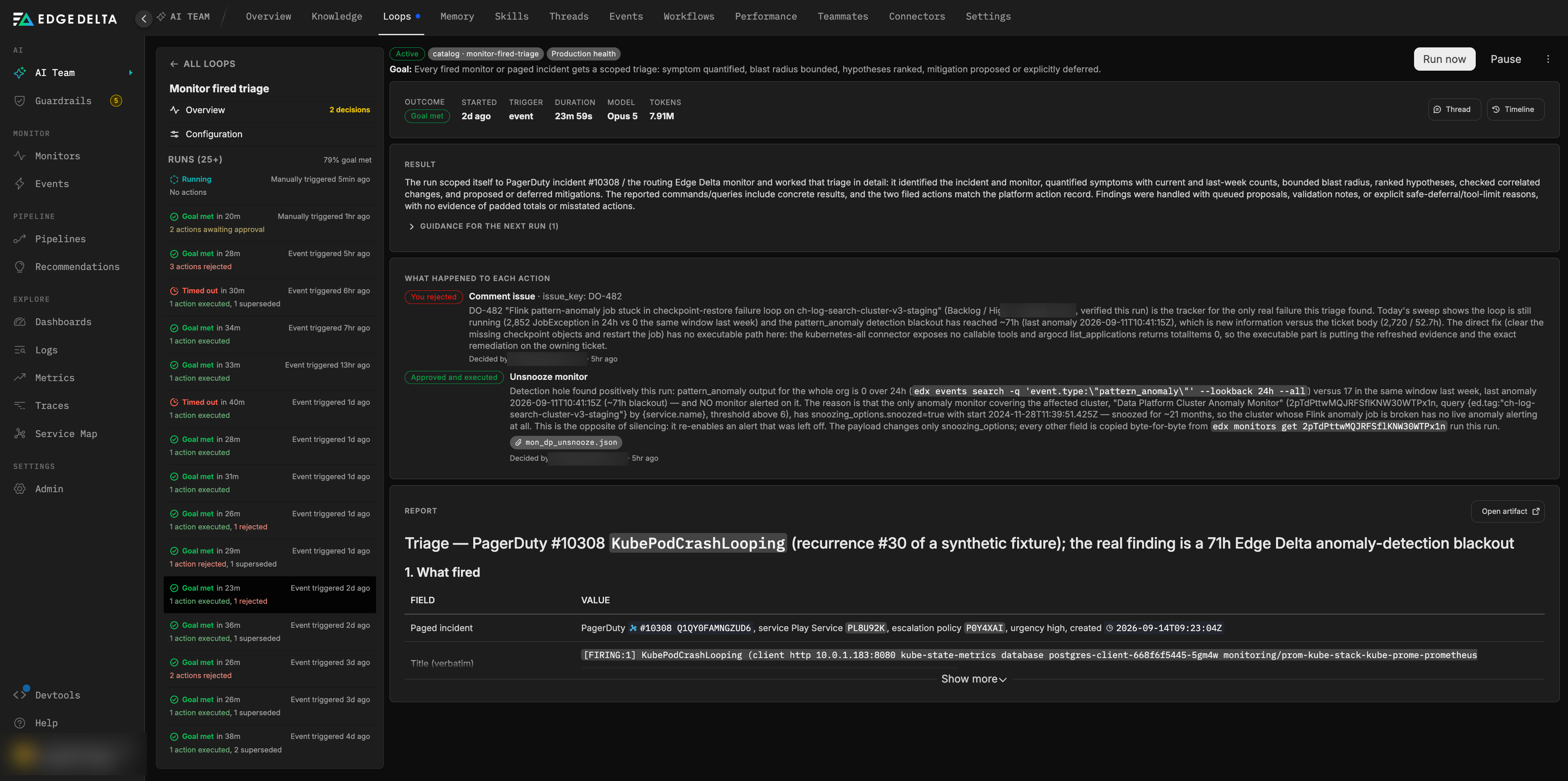Open the Skills tab
Image resolution: width=1568 pixels, height=781 pixels.
click(511, 16)
